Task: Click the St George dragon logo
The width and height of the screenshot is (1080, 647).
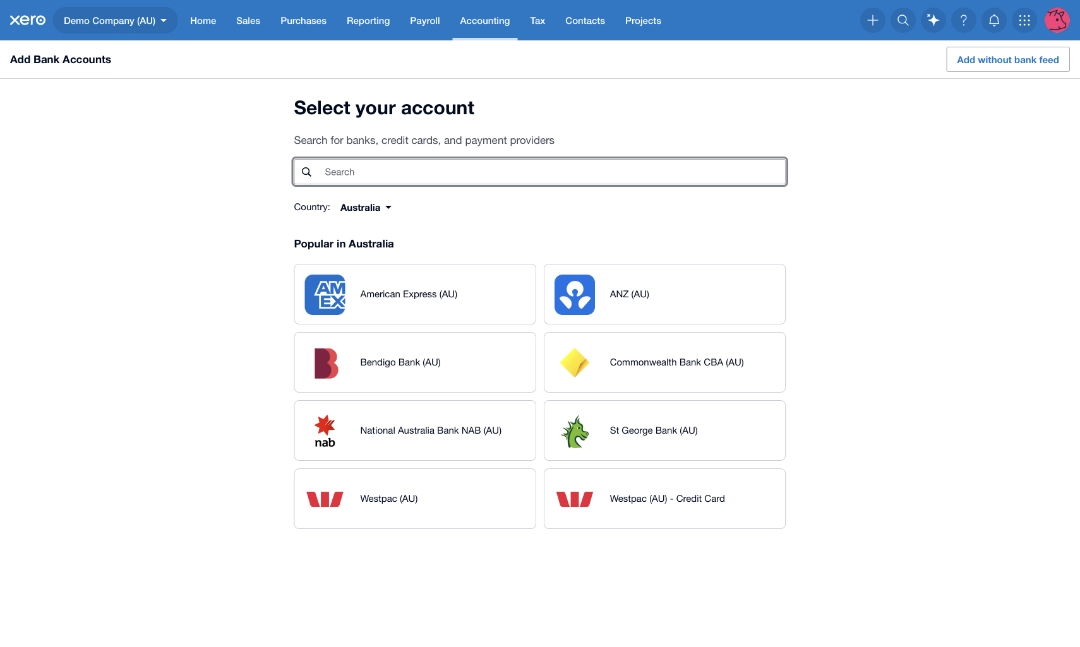Action: (574, 431)
